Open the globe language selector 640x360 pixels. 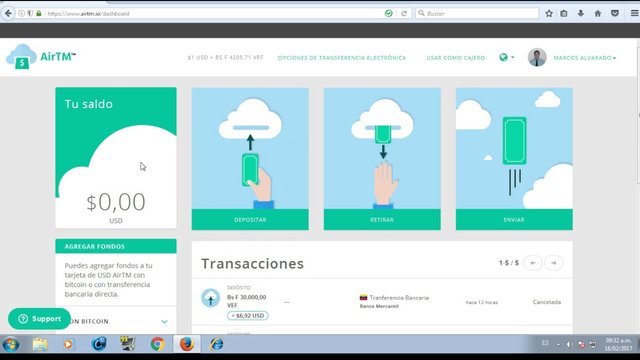coord(507,57)
